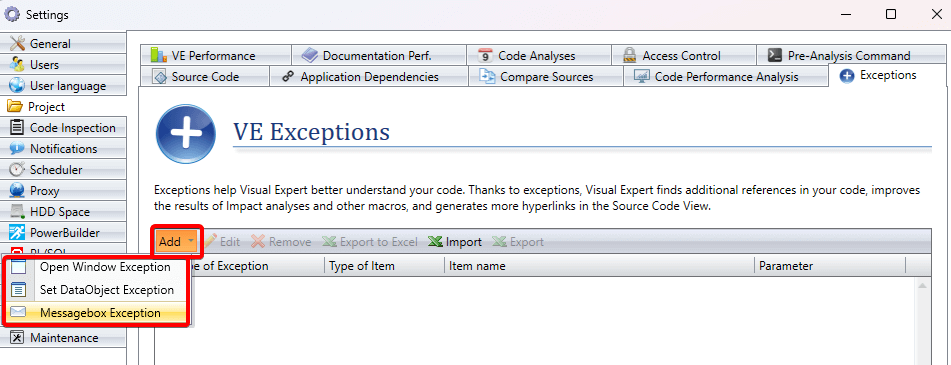Switch to Application Dependencies tab
The image size is (951, 365).
coord(369,76)
